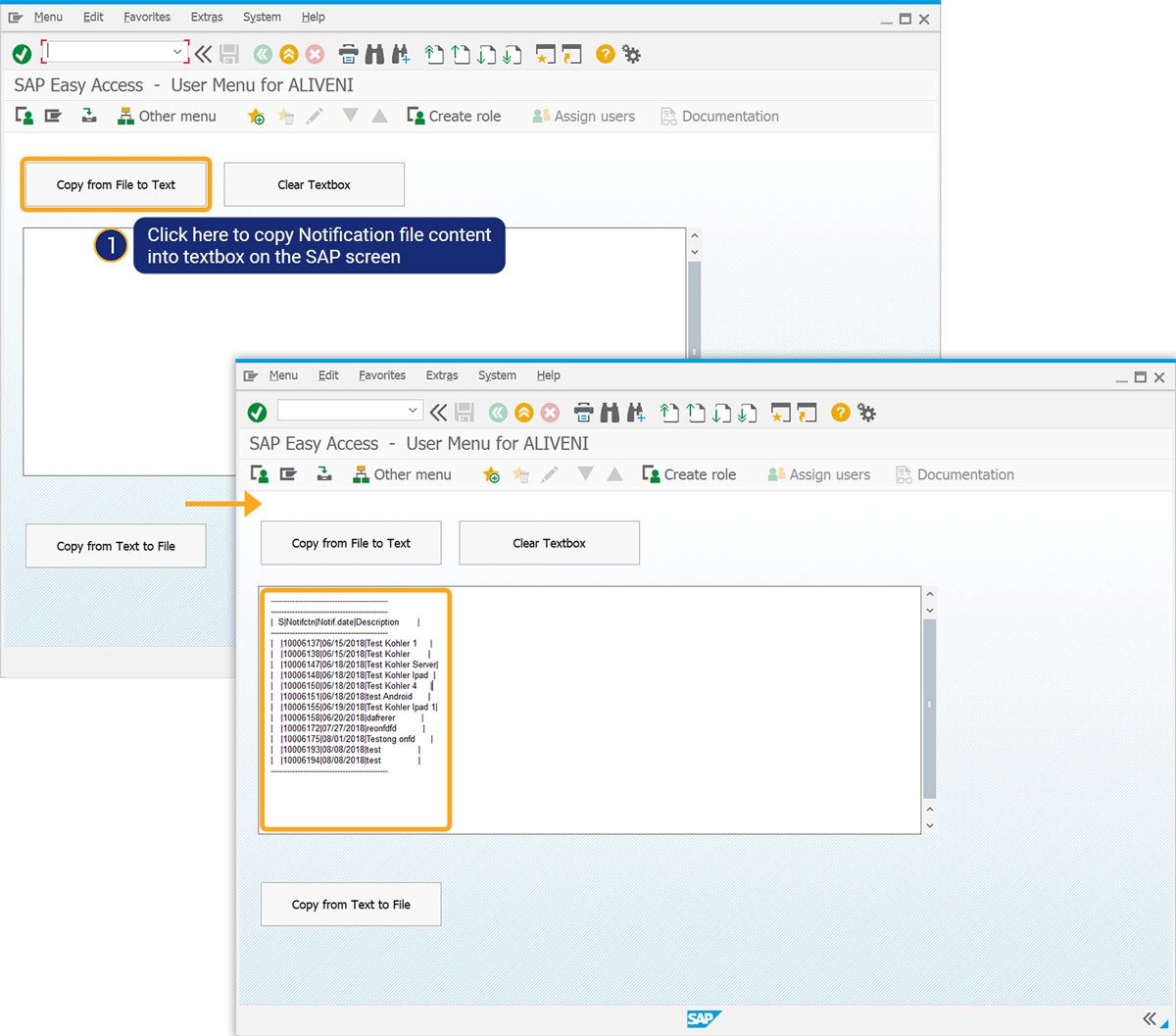Open command field dropdown in back window
This screenshot has height=1036, width=1176.
pos(177,52)
